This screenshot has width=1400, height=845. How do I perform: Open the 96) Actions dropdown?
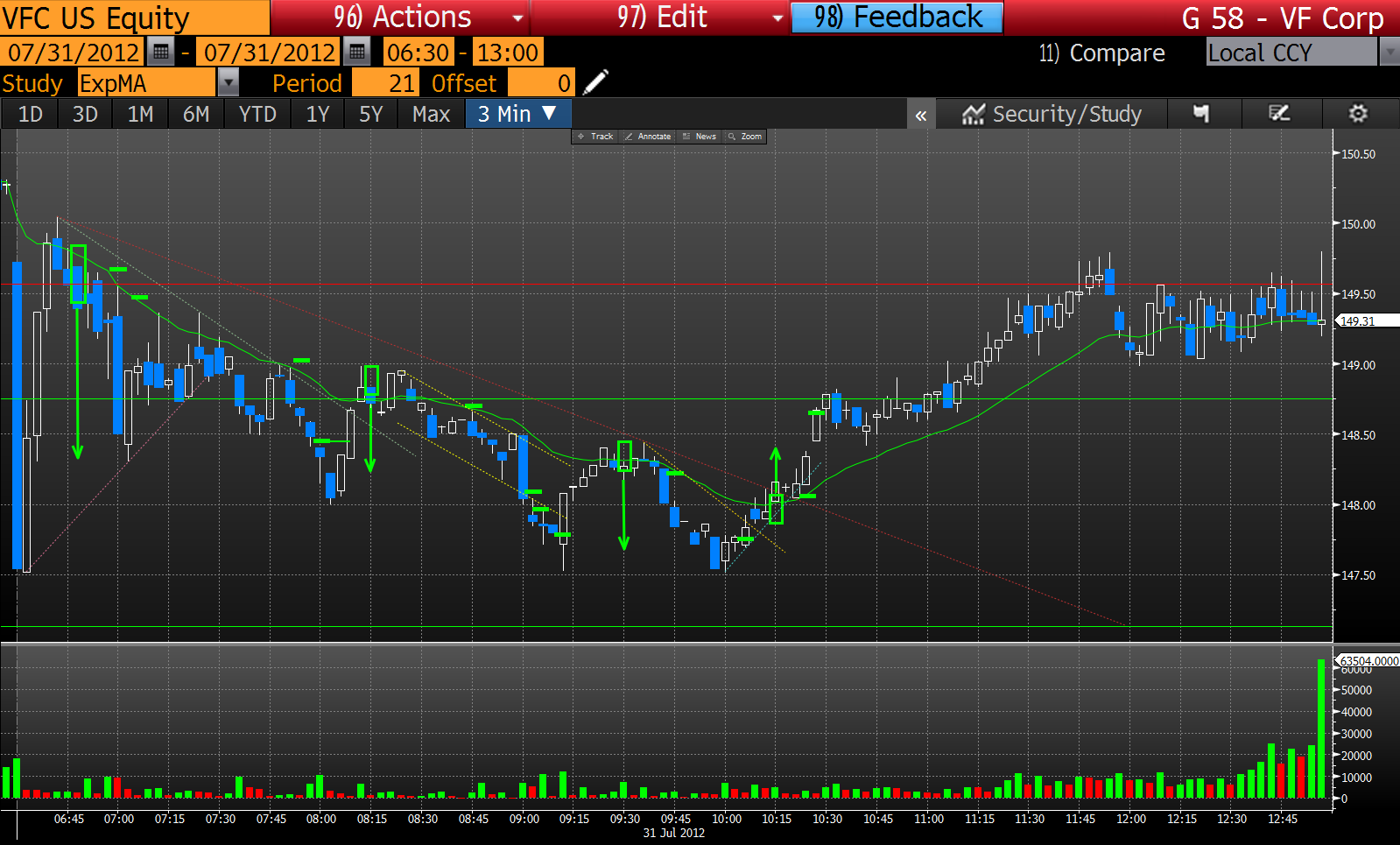click(399, 18)
